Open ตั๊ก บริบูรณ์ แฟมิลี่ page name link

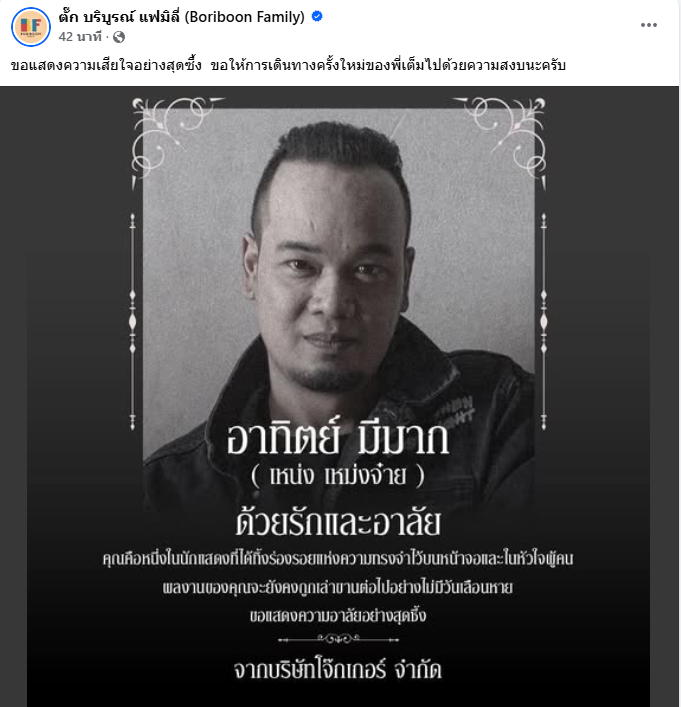[182, 17]
